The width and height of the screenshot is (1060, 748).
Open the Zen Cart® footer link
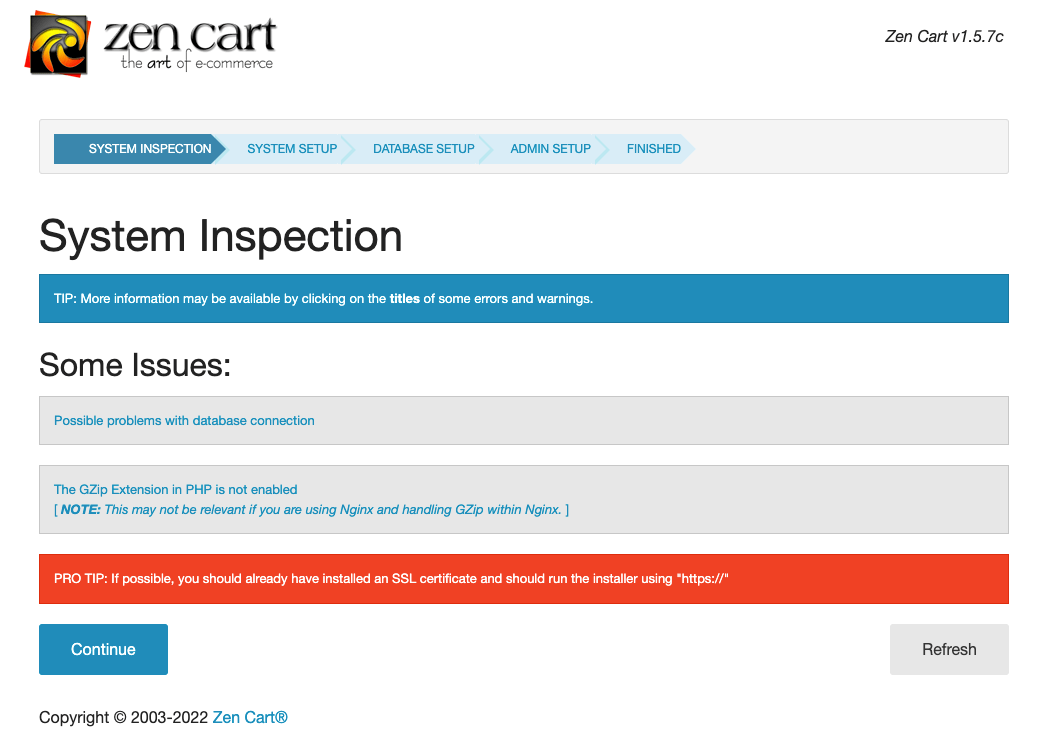pyautogui.click(x=250, y=718)
